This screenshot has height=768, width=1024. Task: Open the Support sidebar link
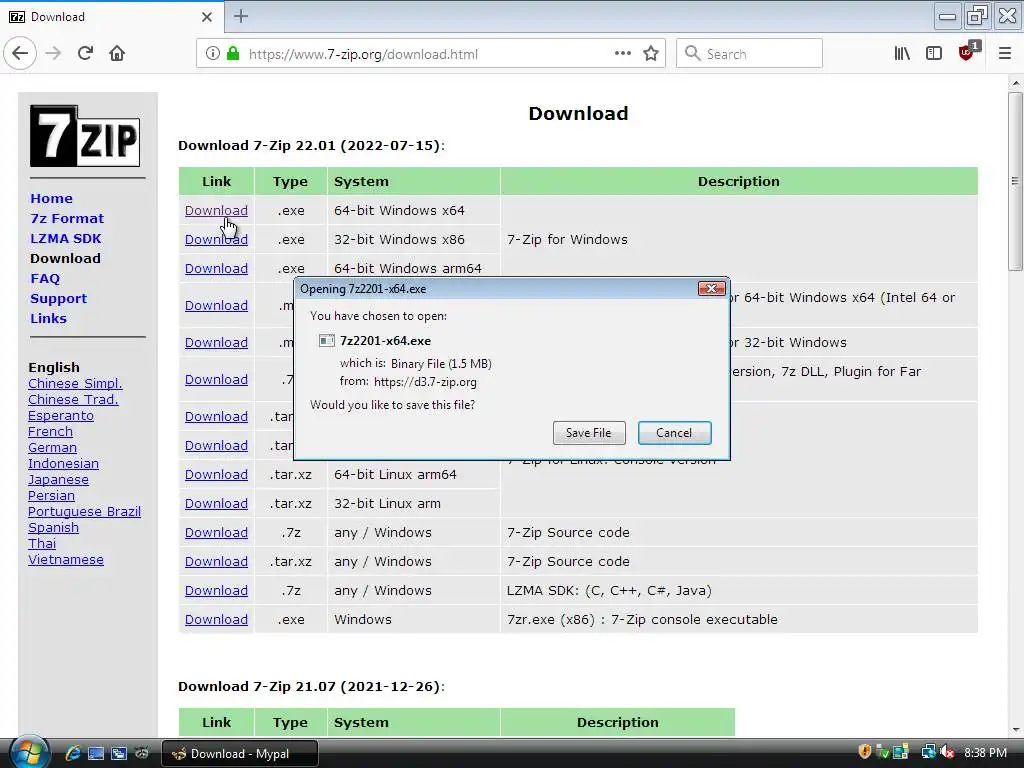tap(59, 298)
